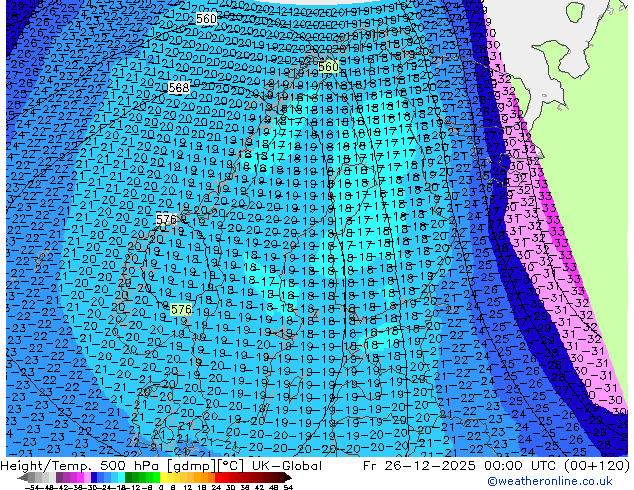This screenshot has height=490, width=634.
Task: Click the white 576 contour label
Action: coord(167,219)
